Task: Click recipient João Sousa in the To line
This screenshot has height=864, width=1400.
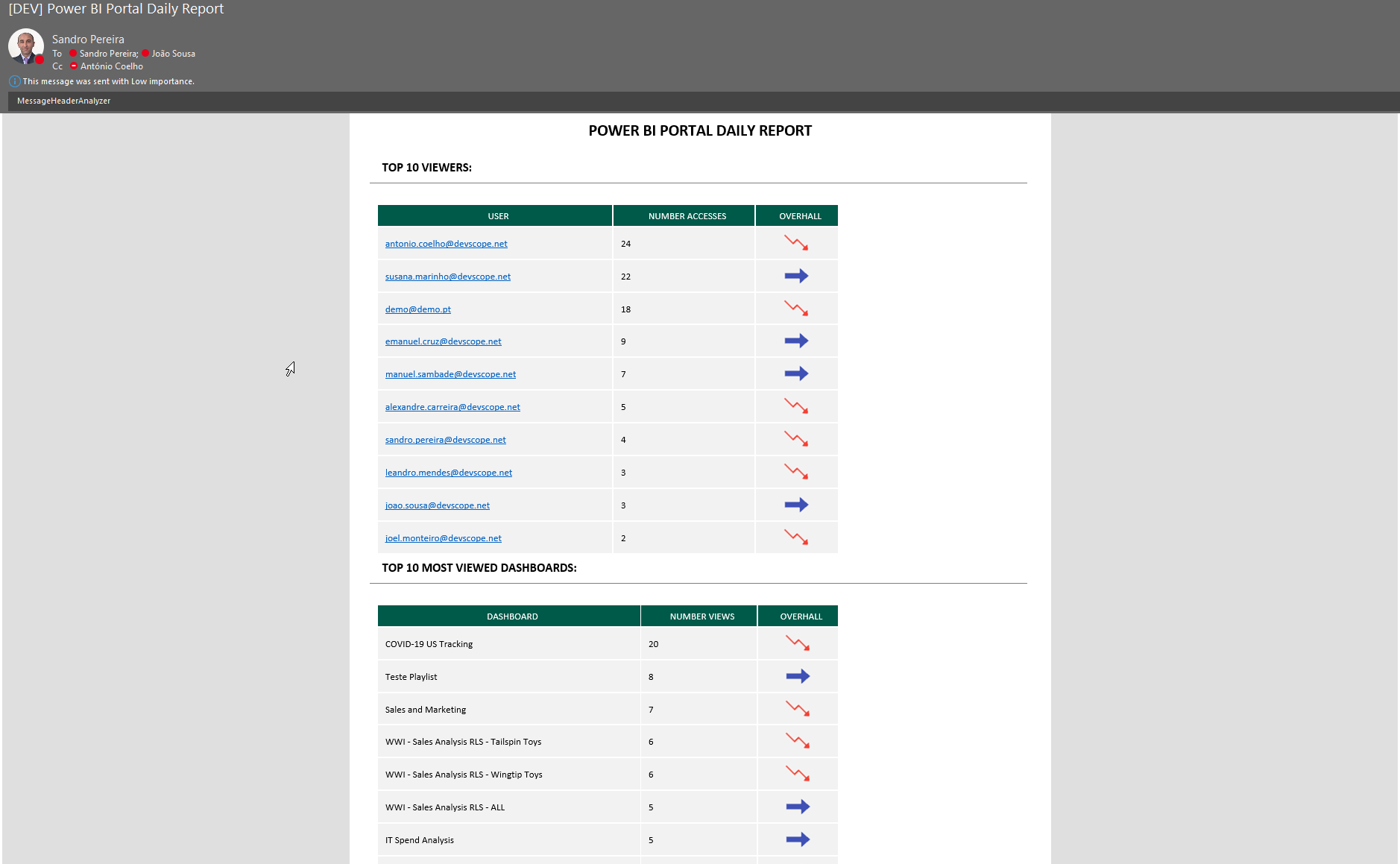Action: [173, 54]
